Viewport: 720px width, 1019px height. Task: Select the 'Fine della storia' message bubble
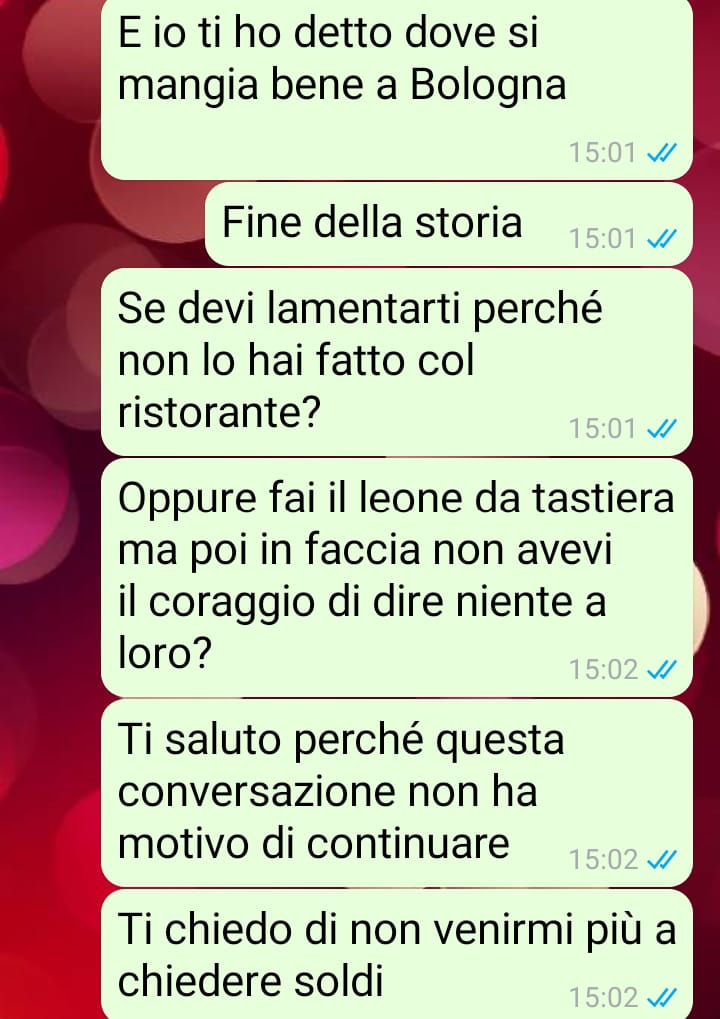pyautogui.click(x=448, y=224)
